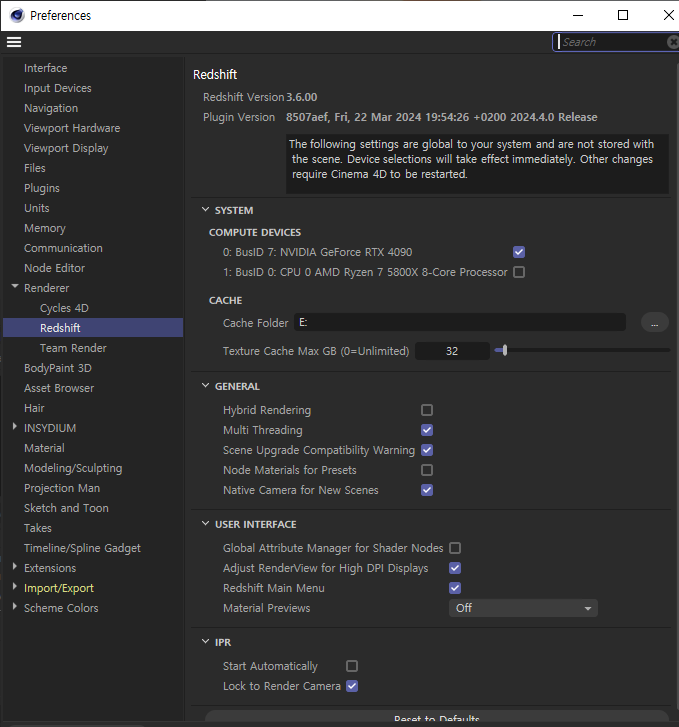The height and width of the screenshot is (727, 679).
Task: Expand the INSYDIUM tree node
Action: point(15,427)
